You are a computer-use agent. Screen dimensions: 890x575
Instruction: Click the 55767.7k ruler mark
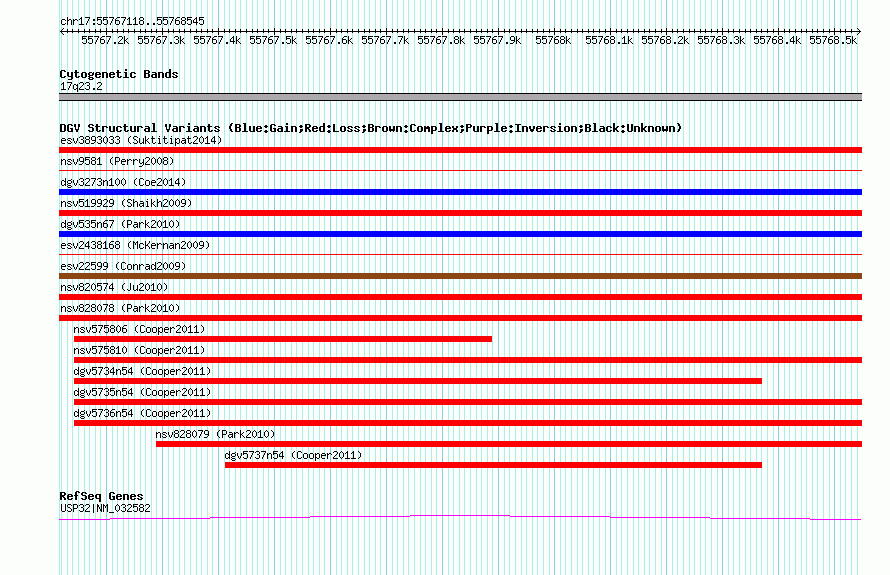tap(385, 40)
